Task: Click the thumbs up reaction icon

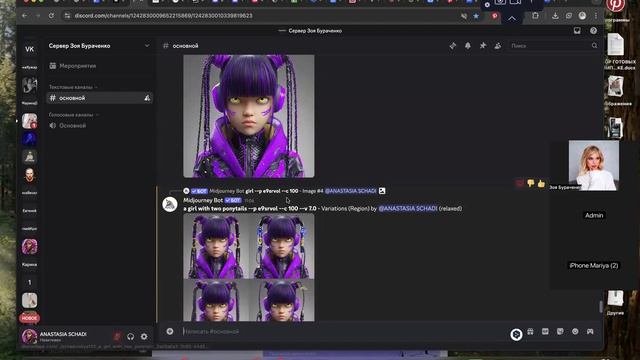Action: (x=541, y=184)
